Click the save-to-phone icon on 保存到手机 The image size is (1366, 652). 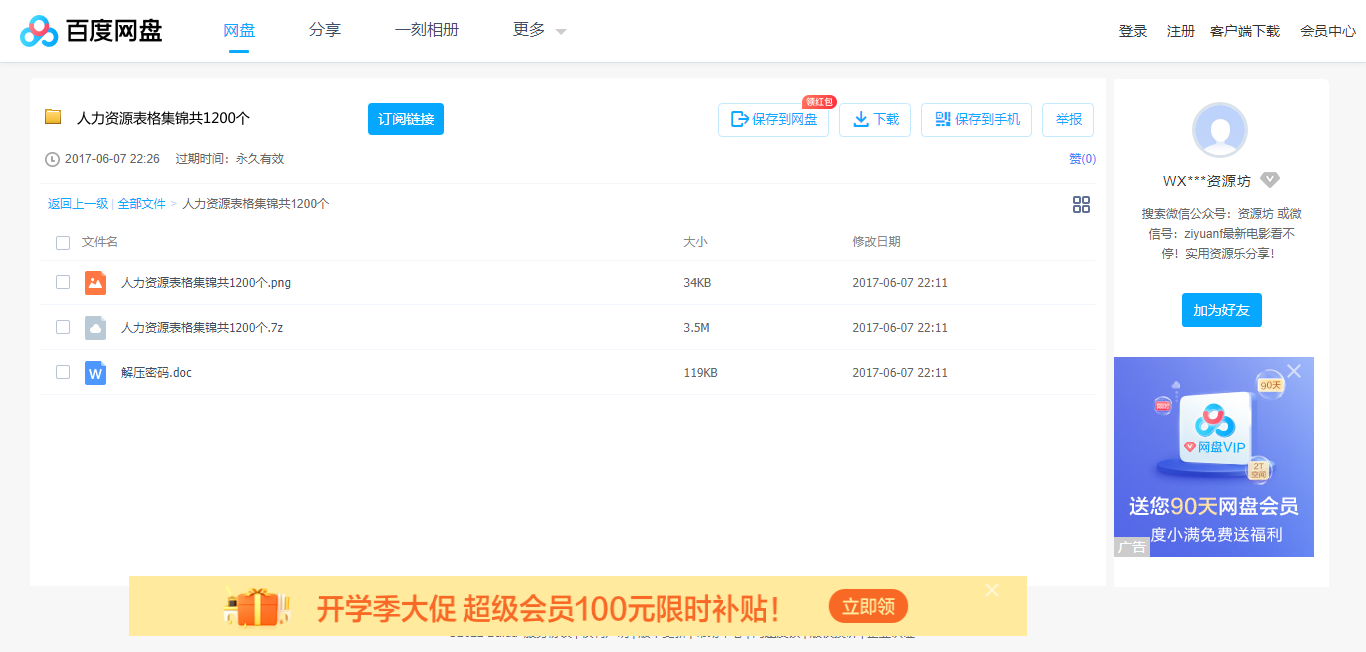941,119
